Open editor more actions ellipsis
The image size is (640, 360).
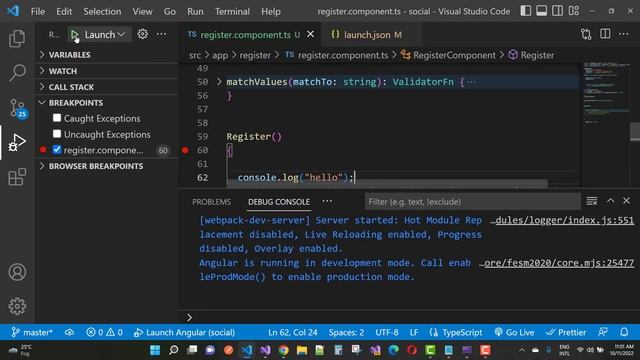pos(623,34)
